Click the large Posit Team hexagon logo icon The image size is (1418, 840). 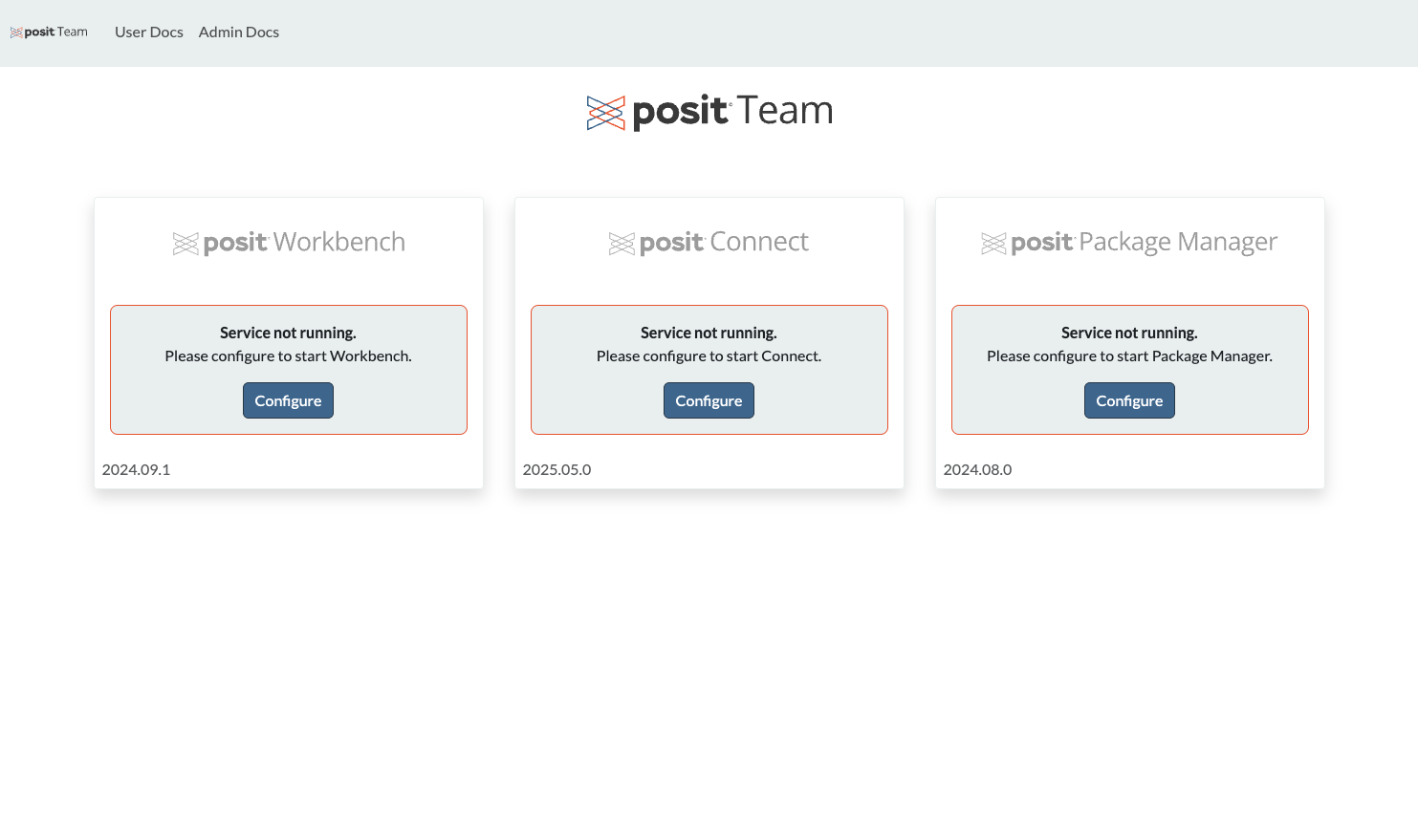coord(606,113)
